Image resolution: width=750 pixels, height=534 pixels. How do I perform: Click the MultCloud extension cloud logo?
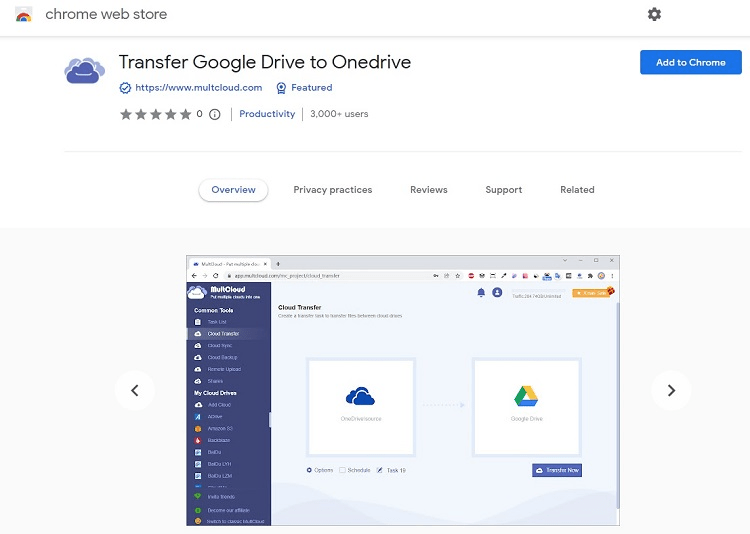pos(84,70)
